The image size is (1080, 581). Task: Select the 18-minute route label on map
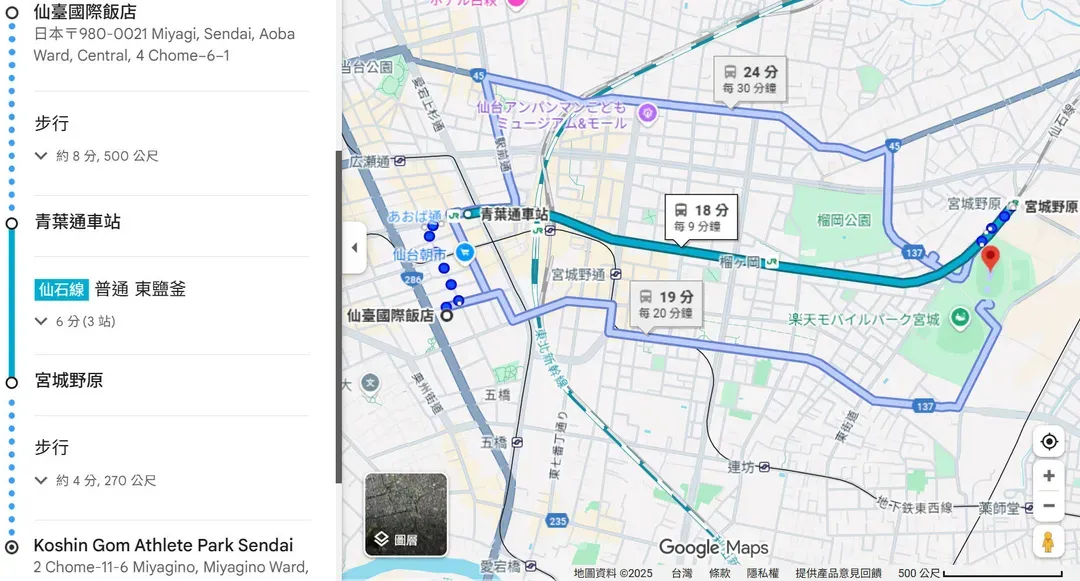701,217
